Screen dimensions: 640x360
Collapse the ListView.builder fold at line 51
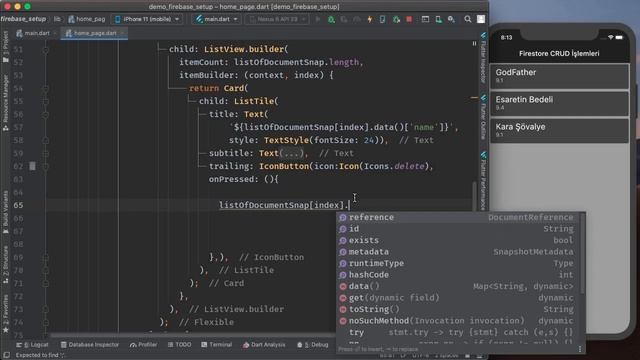pos(45,49)
